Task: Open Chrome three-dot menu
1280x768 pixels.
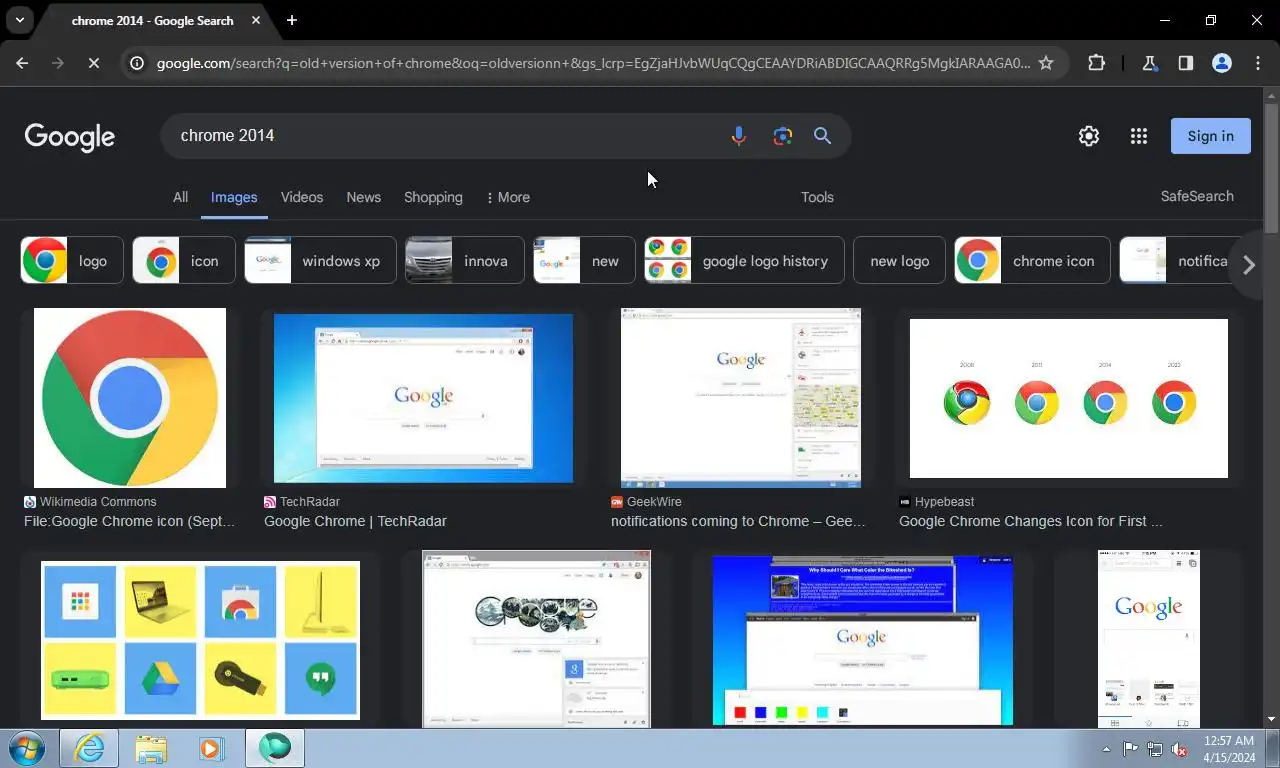Action: coord(1258,63)
